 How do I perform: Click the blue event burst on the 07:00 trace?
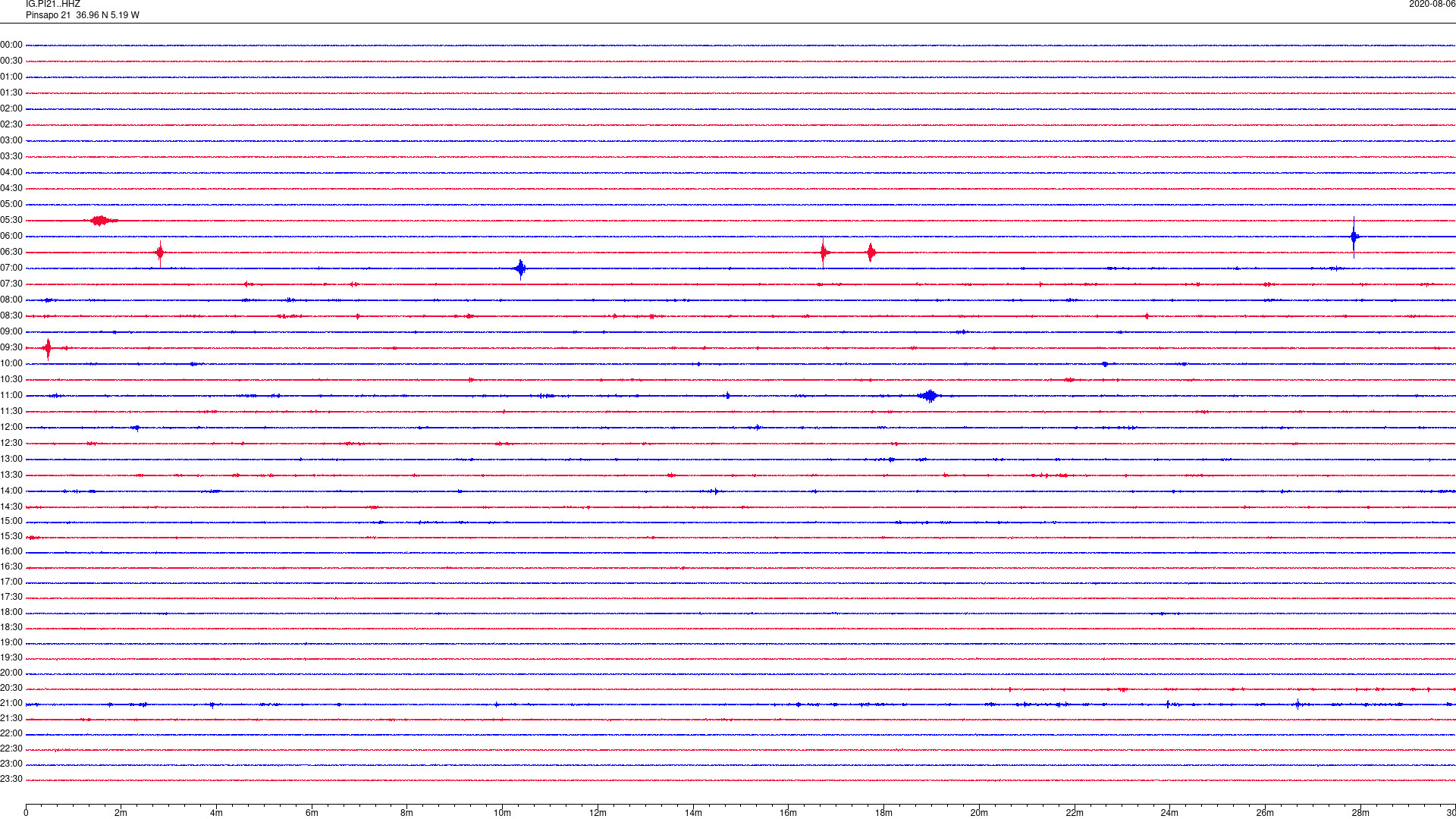click(x=520, y=268)
